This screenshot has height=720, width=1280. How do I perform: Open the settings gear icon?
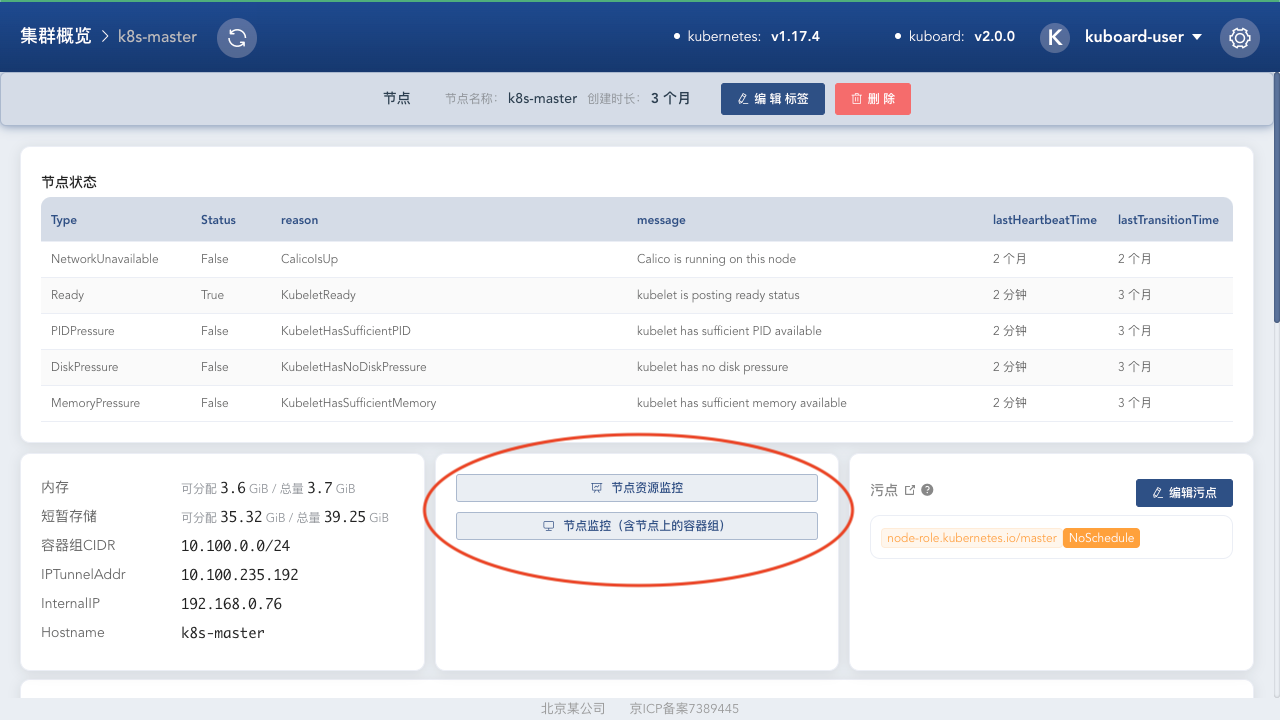click(x=1239, y=38)
